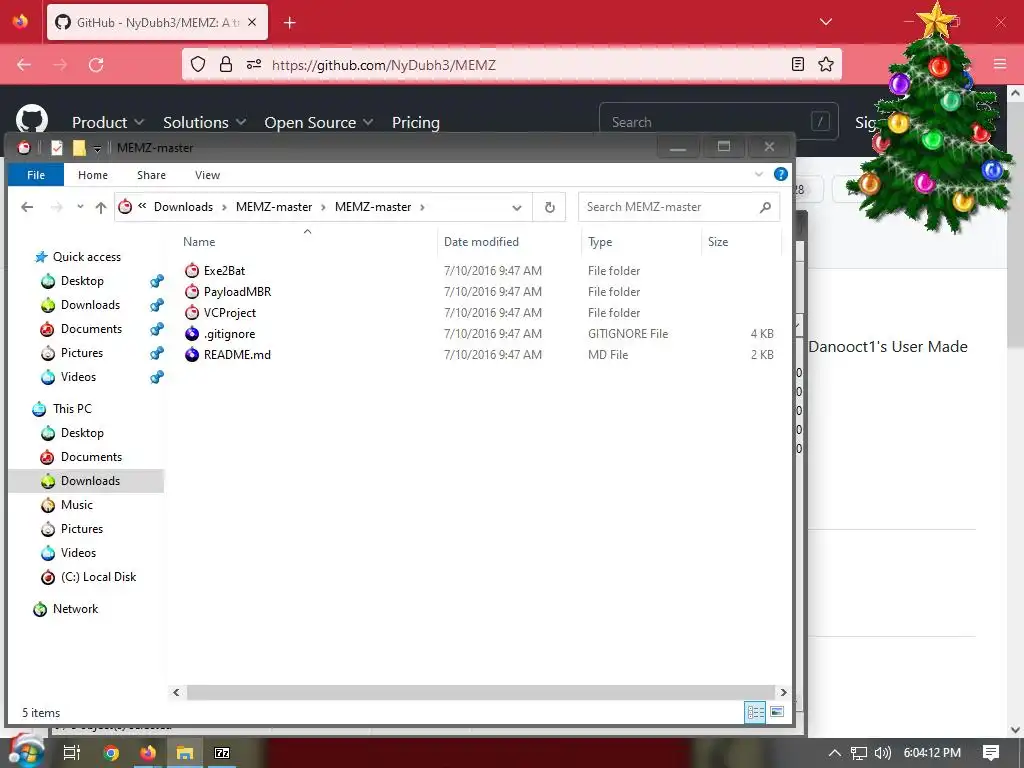Open the Share ribbon tab

pyautogui.click(x=152, y=175)
